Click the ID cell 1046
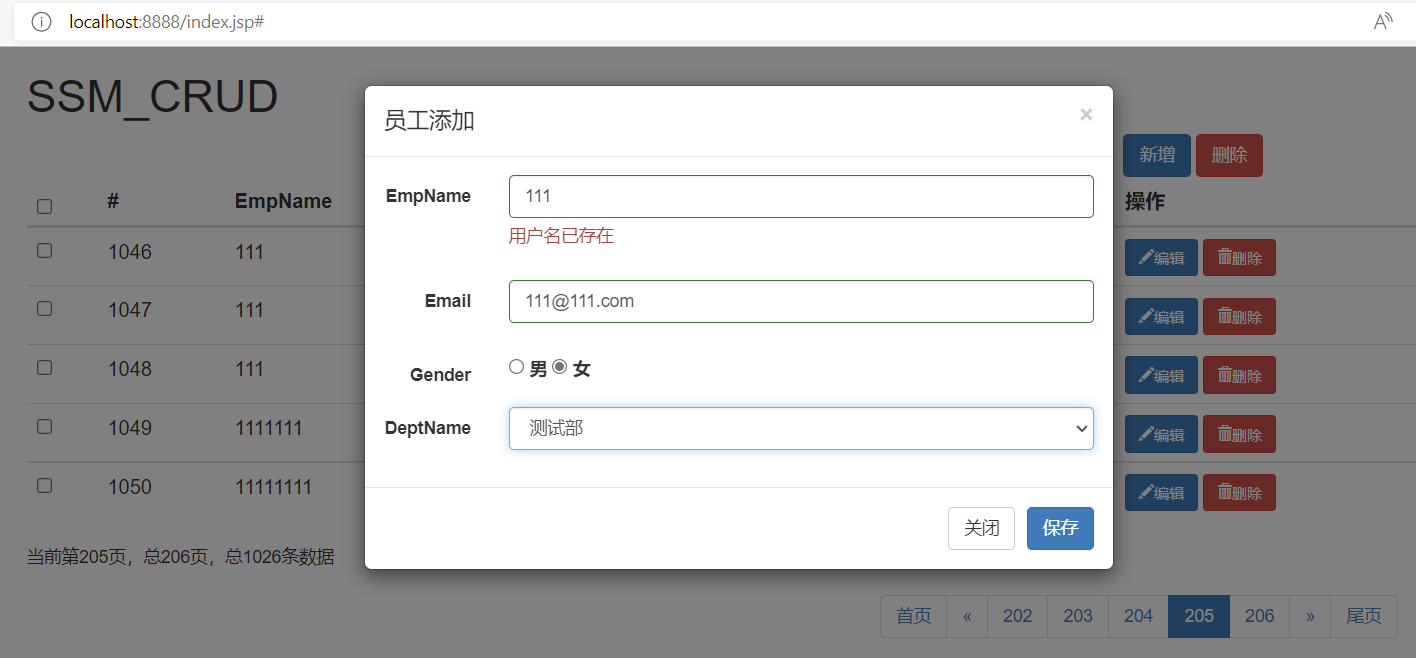Image resolution: width=1416 pixels, height=658 pixels. pos(130,252)
